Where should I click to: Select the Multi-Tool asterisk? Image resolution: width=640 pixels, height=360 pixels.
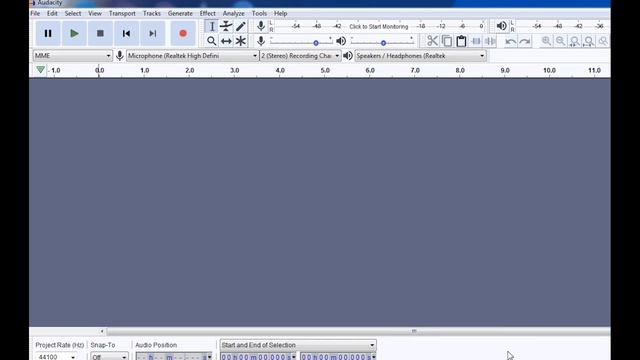click(240, 41)
